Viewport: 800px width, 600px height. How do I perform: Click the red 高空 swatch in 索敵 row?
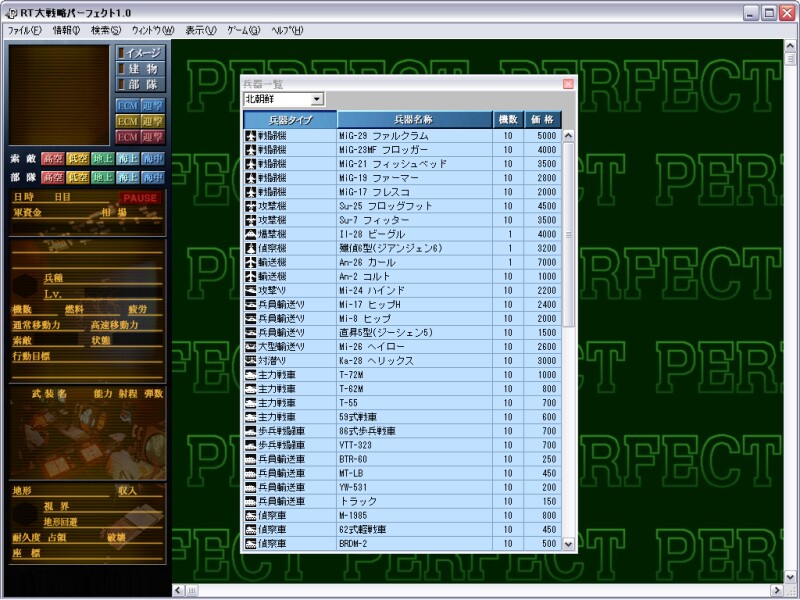[52, 159]
